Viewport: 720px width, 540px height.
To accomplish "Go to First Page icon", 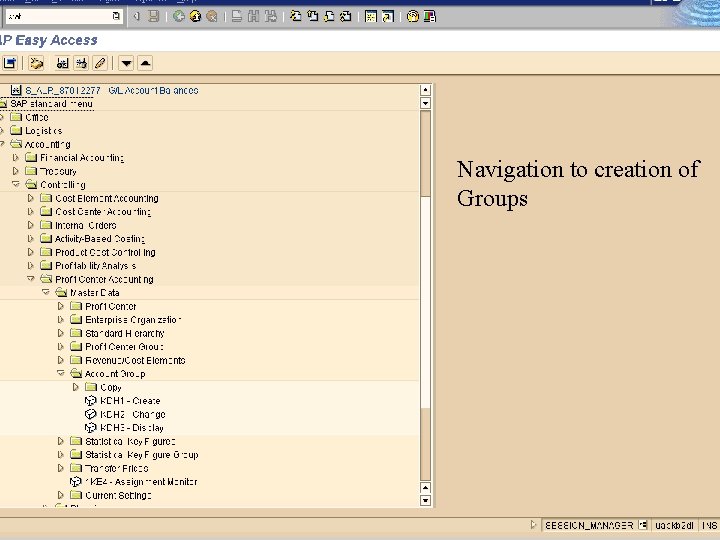I will coord(296,17).
